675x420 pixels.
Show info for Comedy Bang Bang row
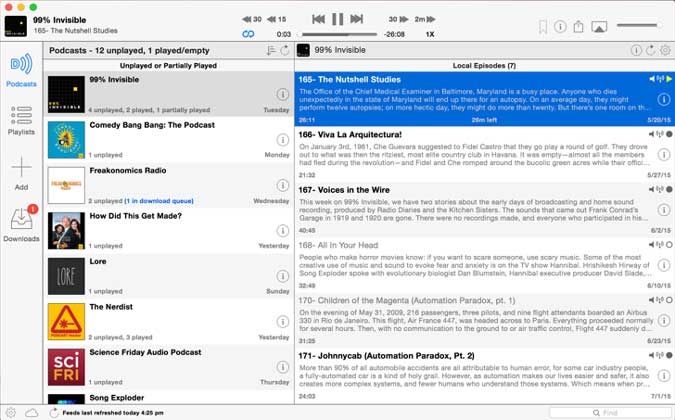coord(282,139)
